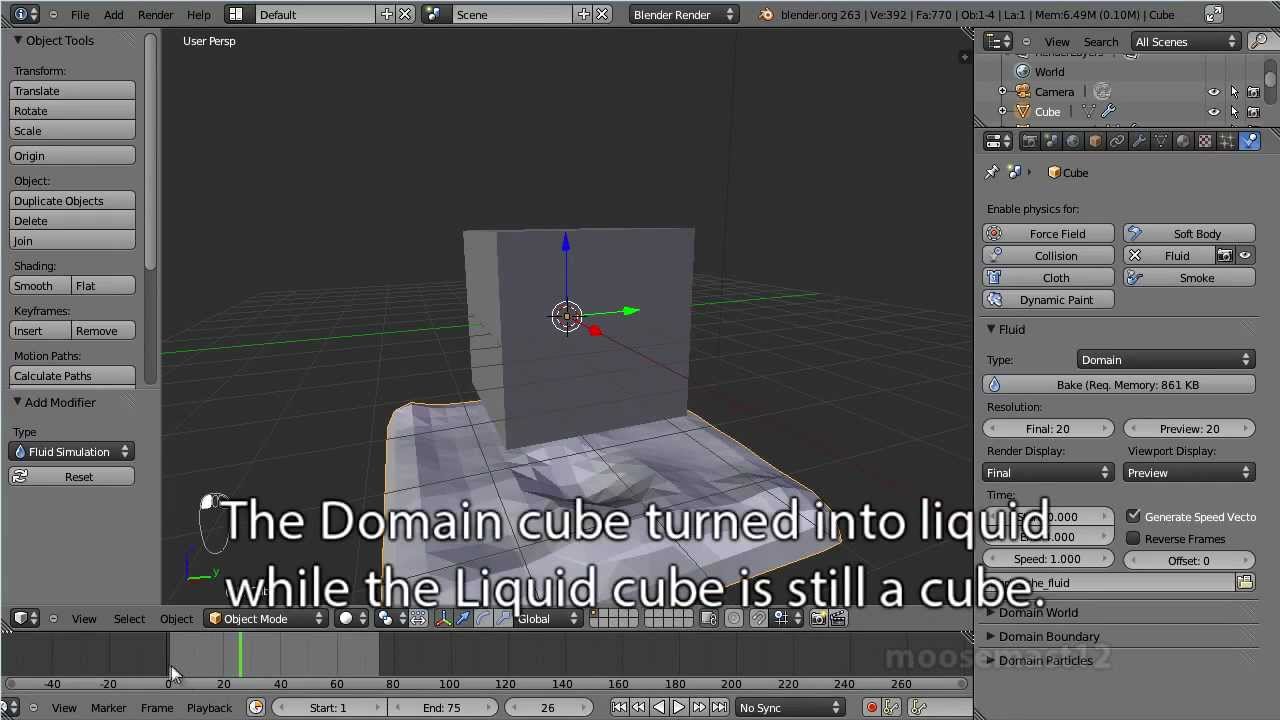
Task: Open the Blender Render engine dropdown
Action: [684, 15]
